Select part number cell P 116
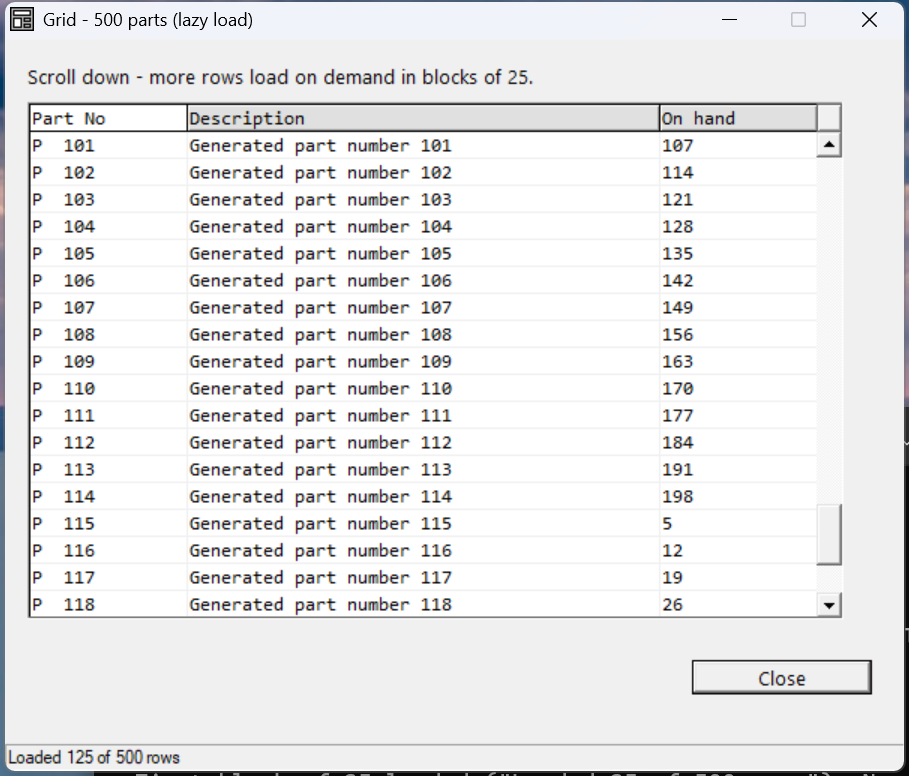909x776 pixels. [x=108, y=551]
